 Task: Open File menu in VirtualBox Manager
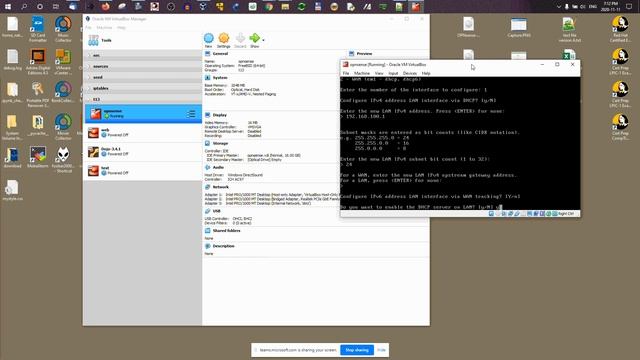coord(89,28)
